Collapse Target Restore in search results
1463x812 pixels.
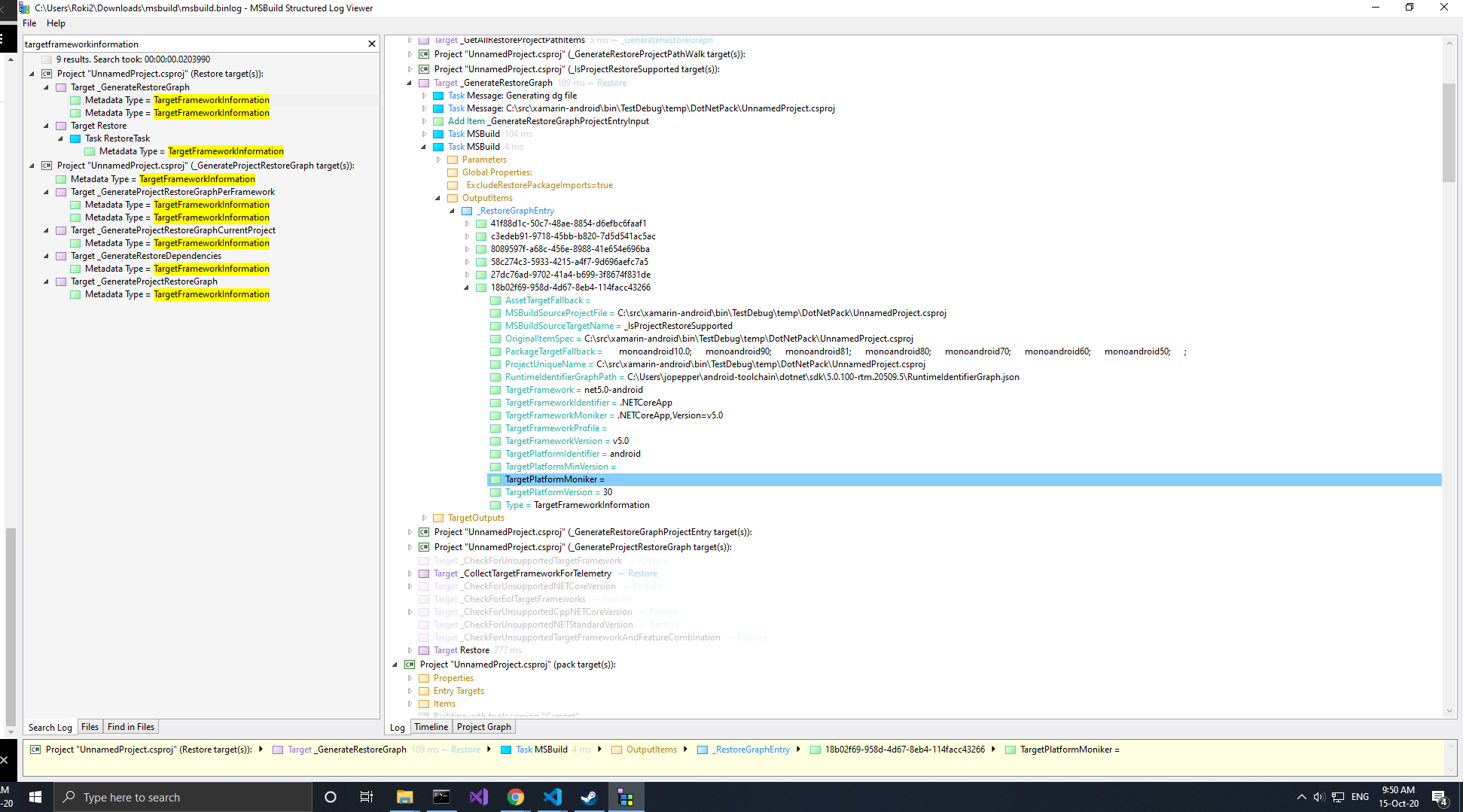46,126
